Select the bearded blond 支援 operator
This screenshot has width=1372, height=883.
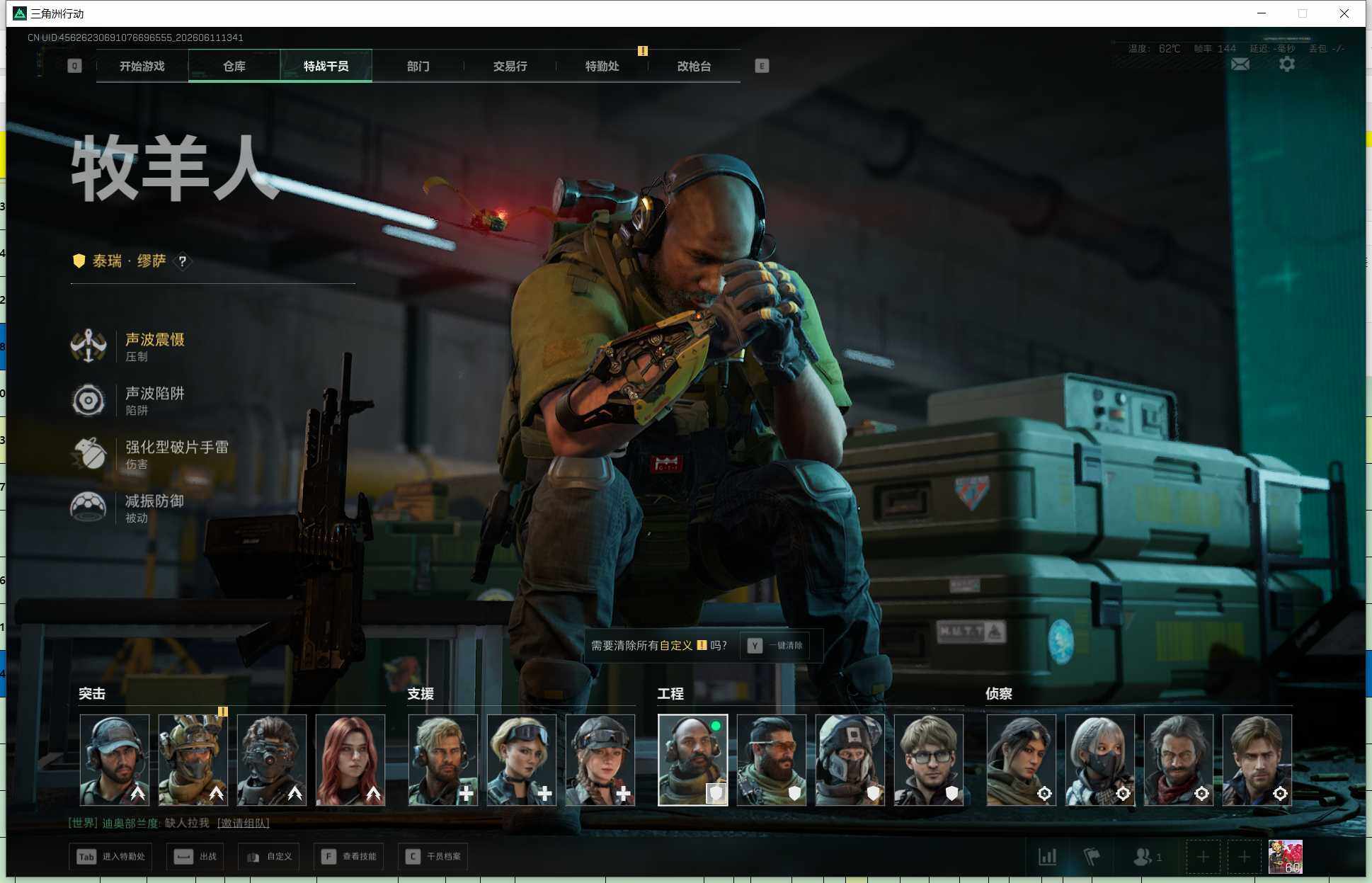click(x=443, y=760)
